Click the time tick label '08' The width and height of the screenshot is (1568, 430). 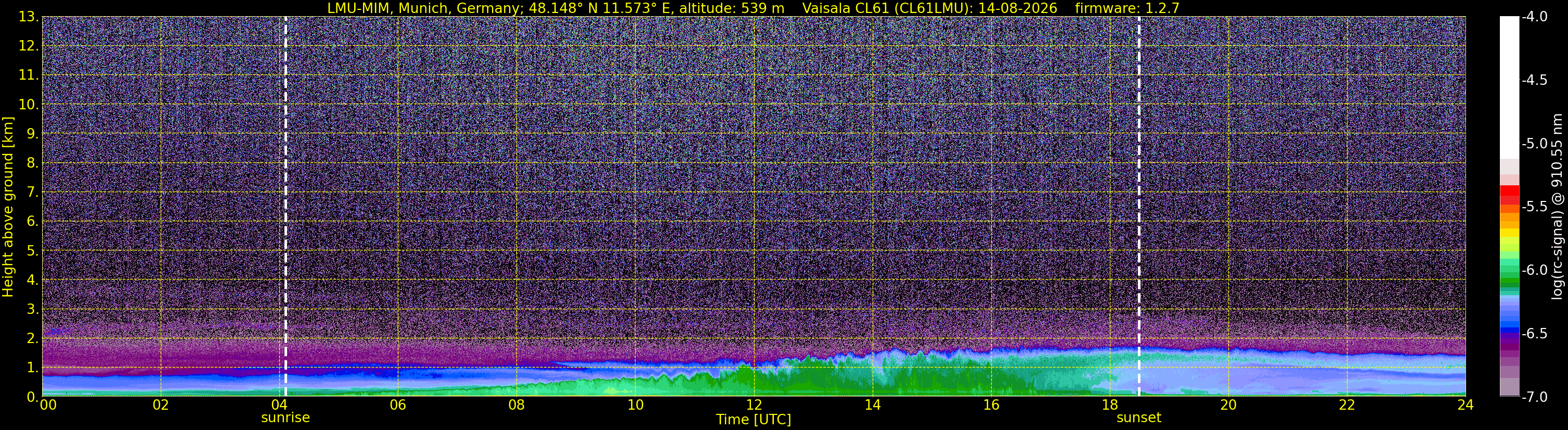516,405
